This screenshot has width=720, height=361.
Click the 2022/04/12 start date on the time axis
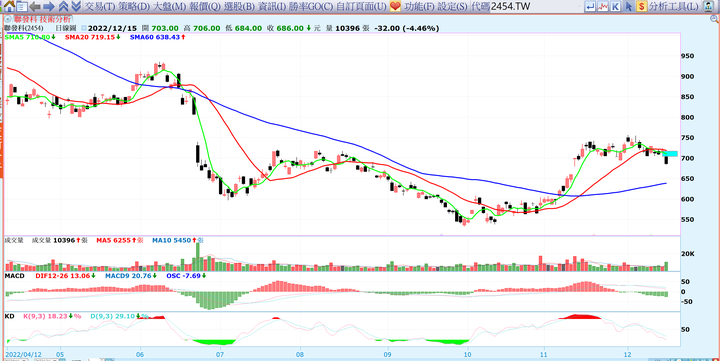tap(22, 355)
